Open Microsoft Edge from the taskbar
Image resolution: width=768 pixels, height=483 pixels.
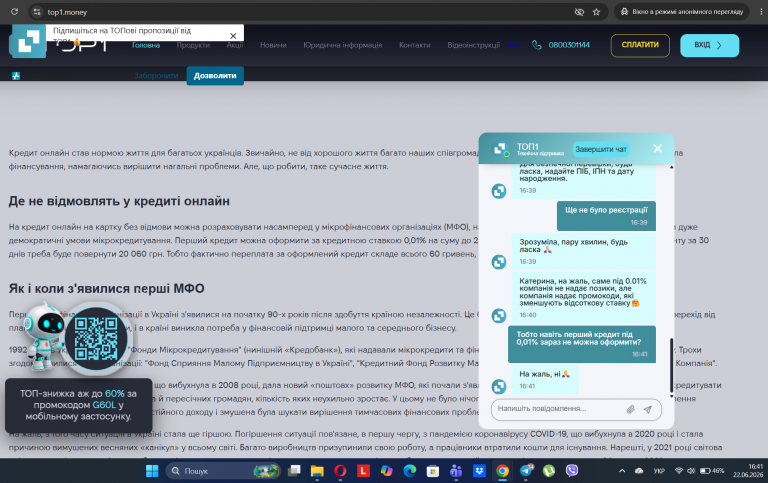pyautogui.click(x=409, y=471)
